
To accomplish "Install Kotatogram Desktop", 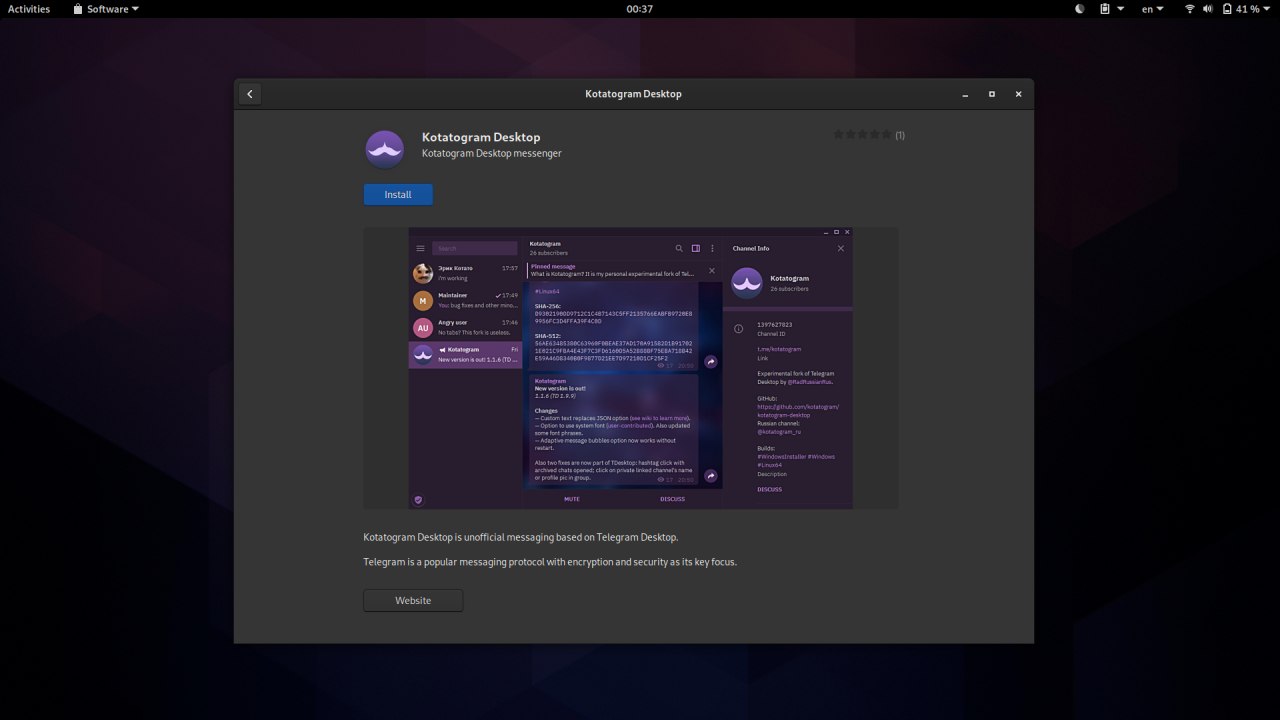I will tap(398, 194).
